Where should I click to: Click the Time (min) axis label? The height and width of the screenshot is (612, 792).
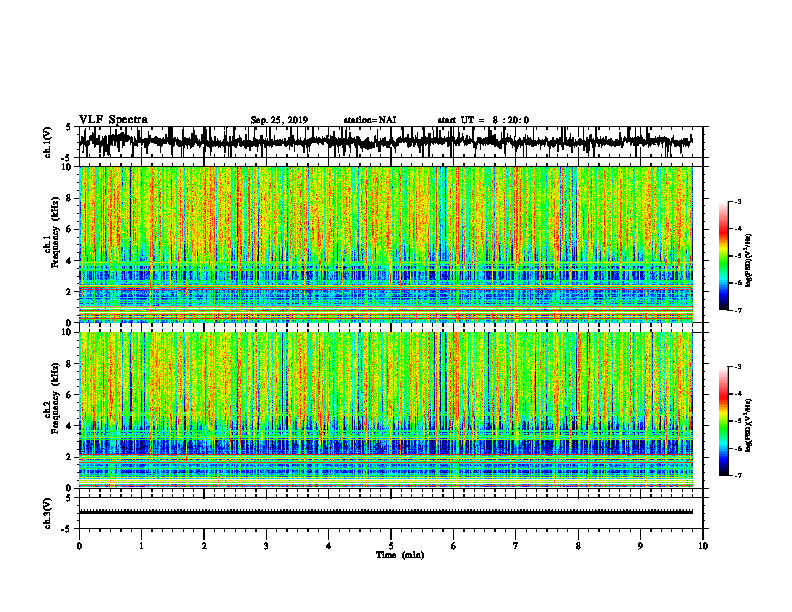400,555
